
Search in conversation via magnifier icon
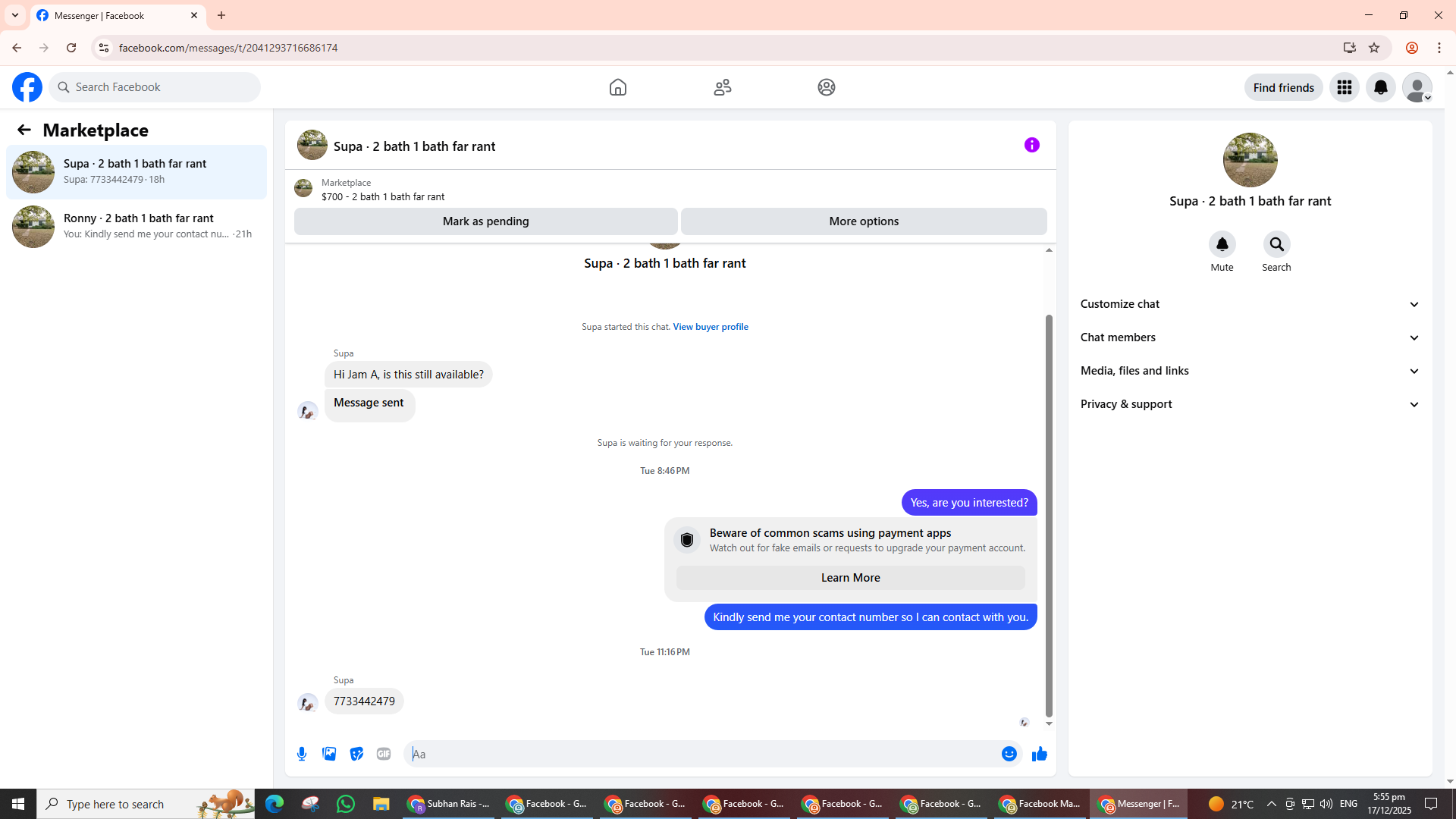[1276, 244]
